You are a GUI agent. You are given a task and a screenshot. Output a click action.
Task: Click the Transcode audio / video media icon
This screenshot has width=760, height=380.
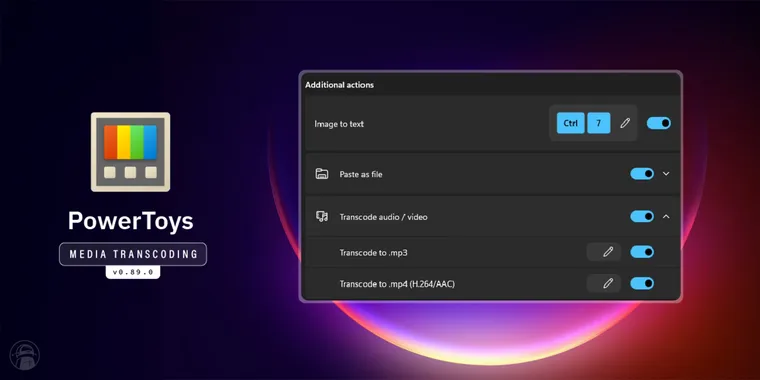pos(322,217)
